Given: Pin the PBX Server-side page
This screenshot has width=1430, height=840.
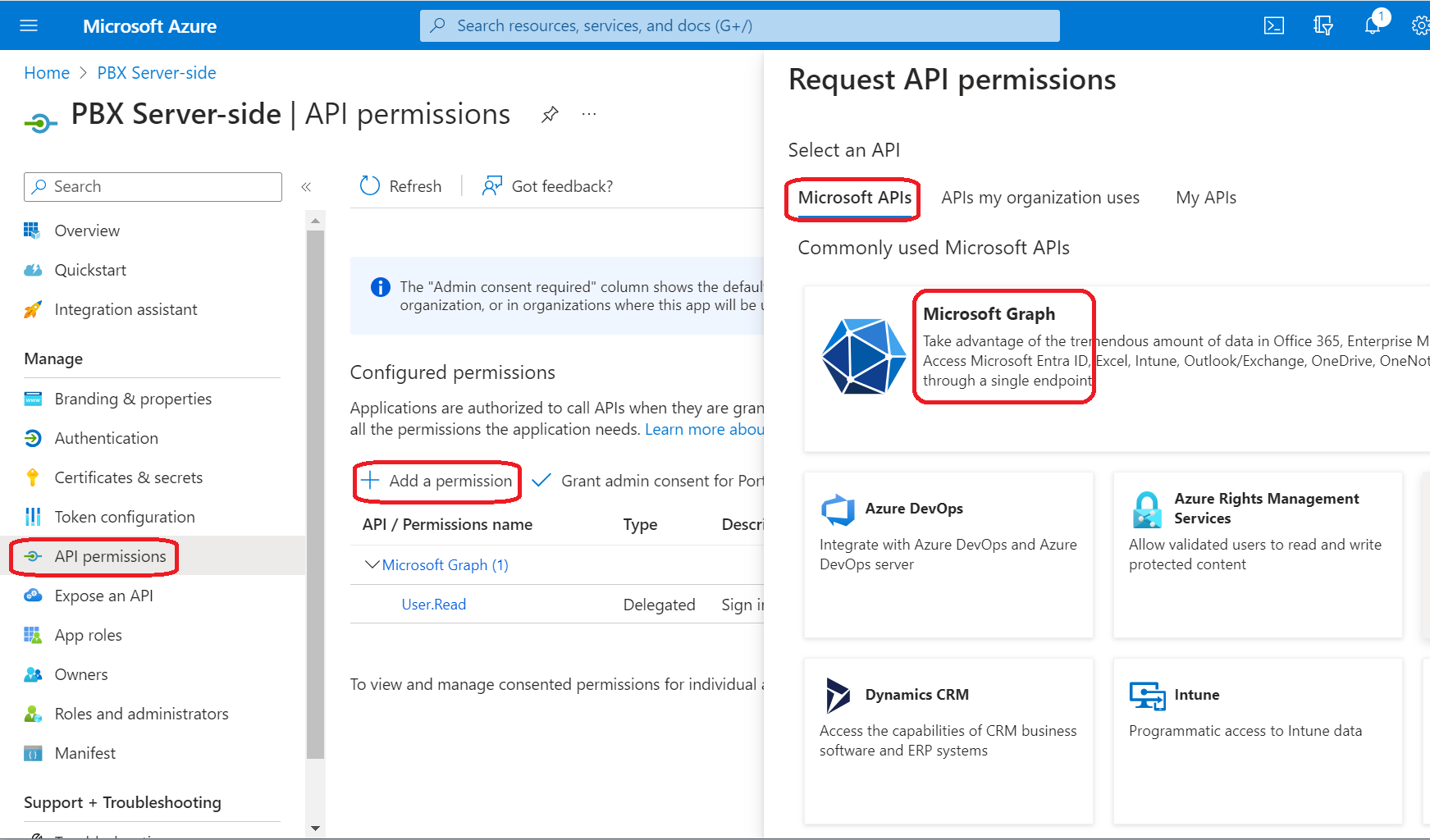Looking at the screenshot, I should [550, 115].
